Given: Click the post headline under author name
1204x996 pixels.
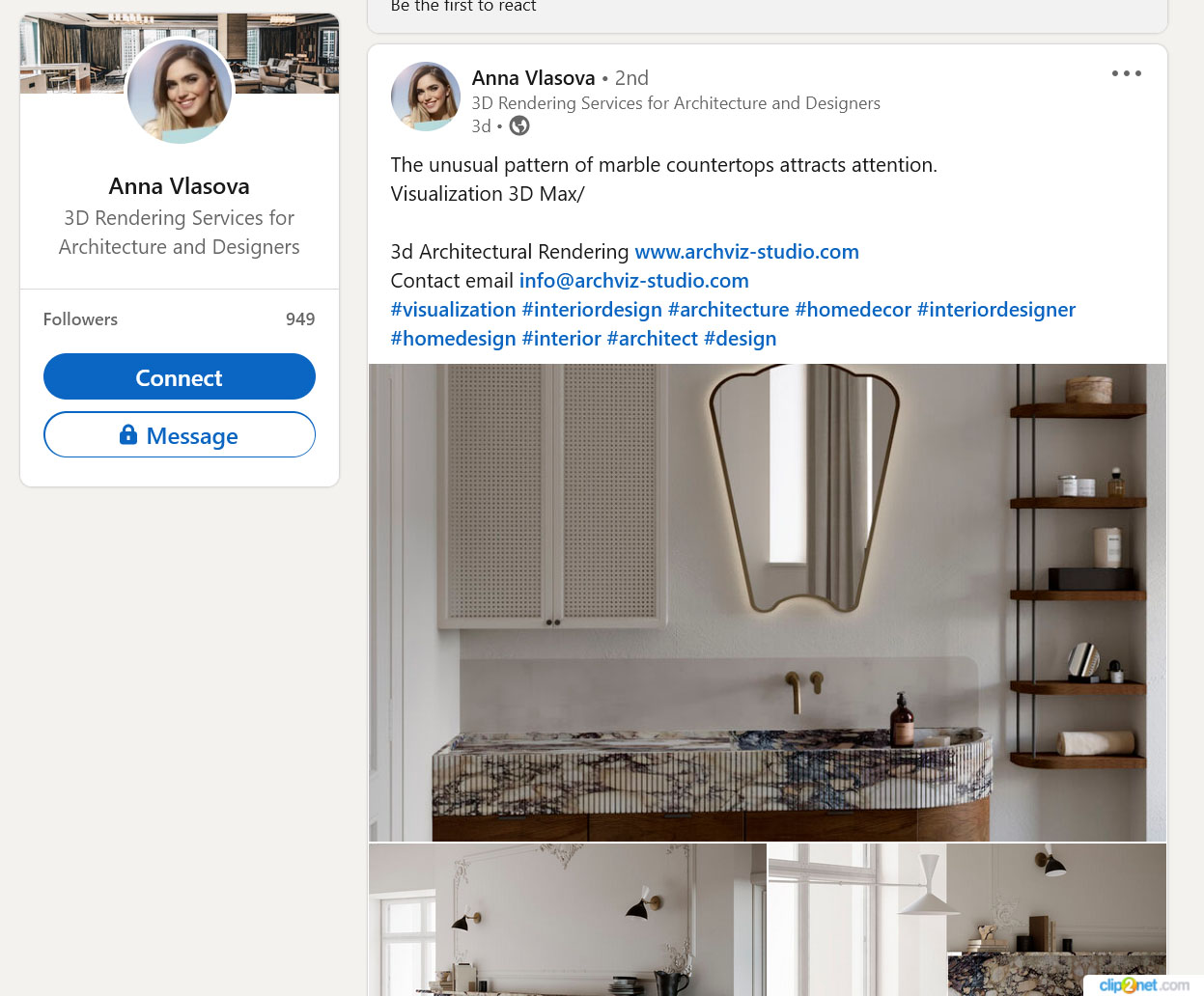Looking at the screenshot, I should click(676, 103).
